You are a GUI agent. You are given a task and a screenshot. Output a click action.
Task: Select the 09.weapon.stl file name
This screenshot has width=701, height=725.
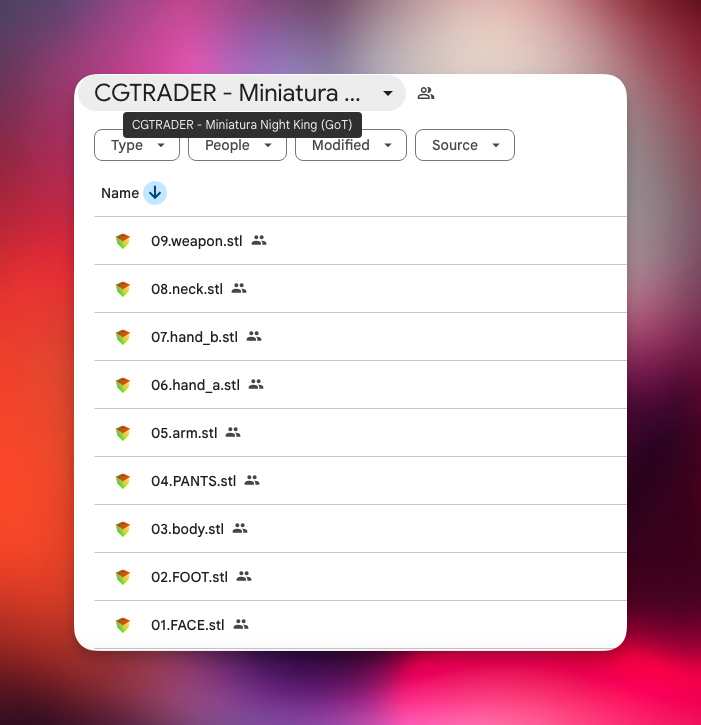tap(197, 241)
